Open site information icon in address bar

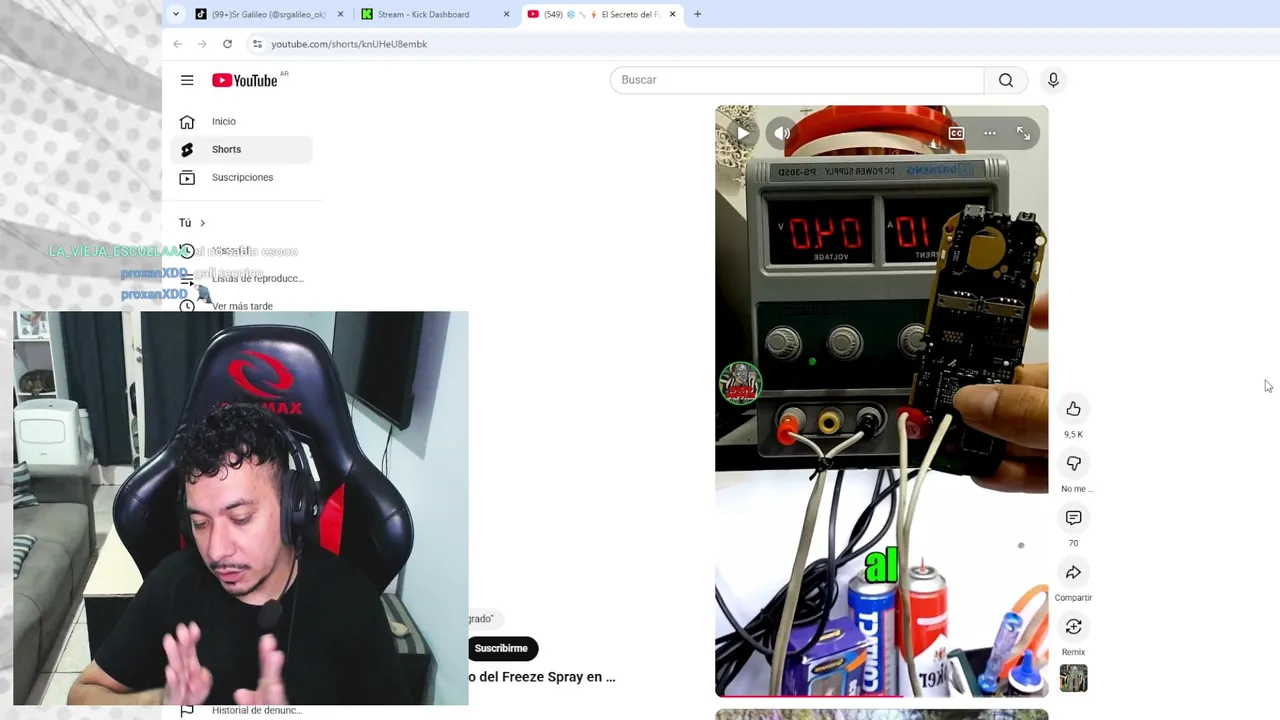pyautogui.click(x=257, y=44)
